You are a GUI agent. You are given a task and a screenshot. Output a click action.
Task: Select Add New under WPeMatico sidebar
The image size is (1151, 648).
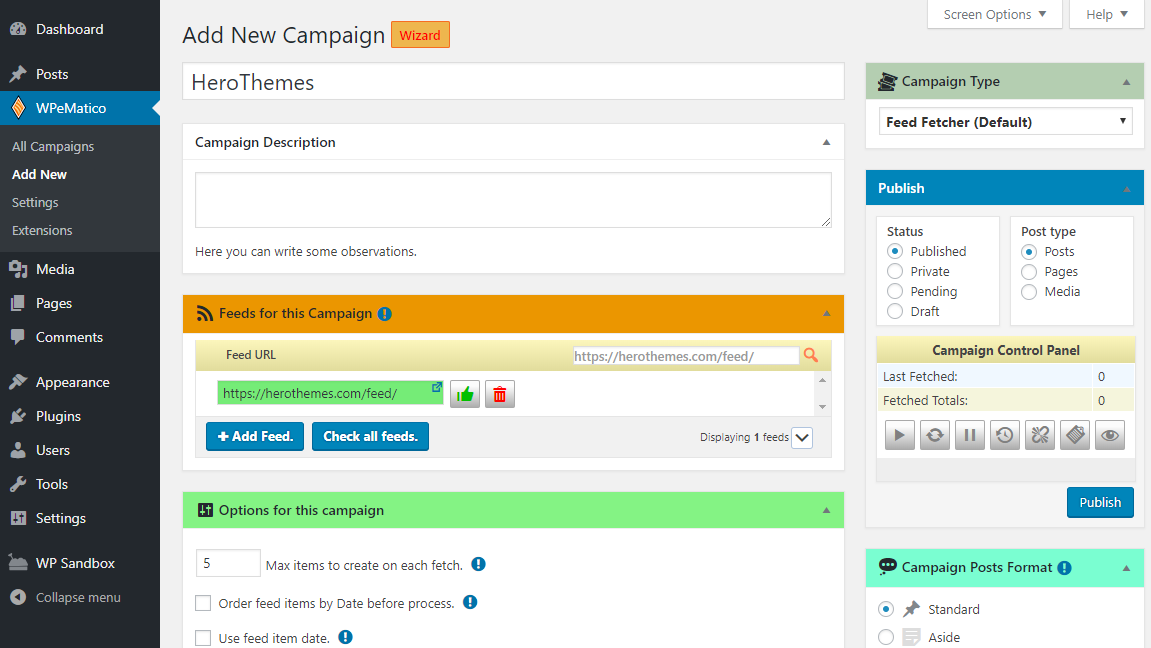coord(39,174)
